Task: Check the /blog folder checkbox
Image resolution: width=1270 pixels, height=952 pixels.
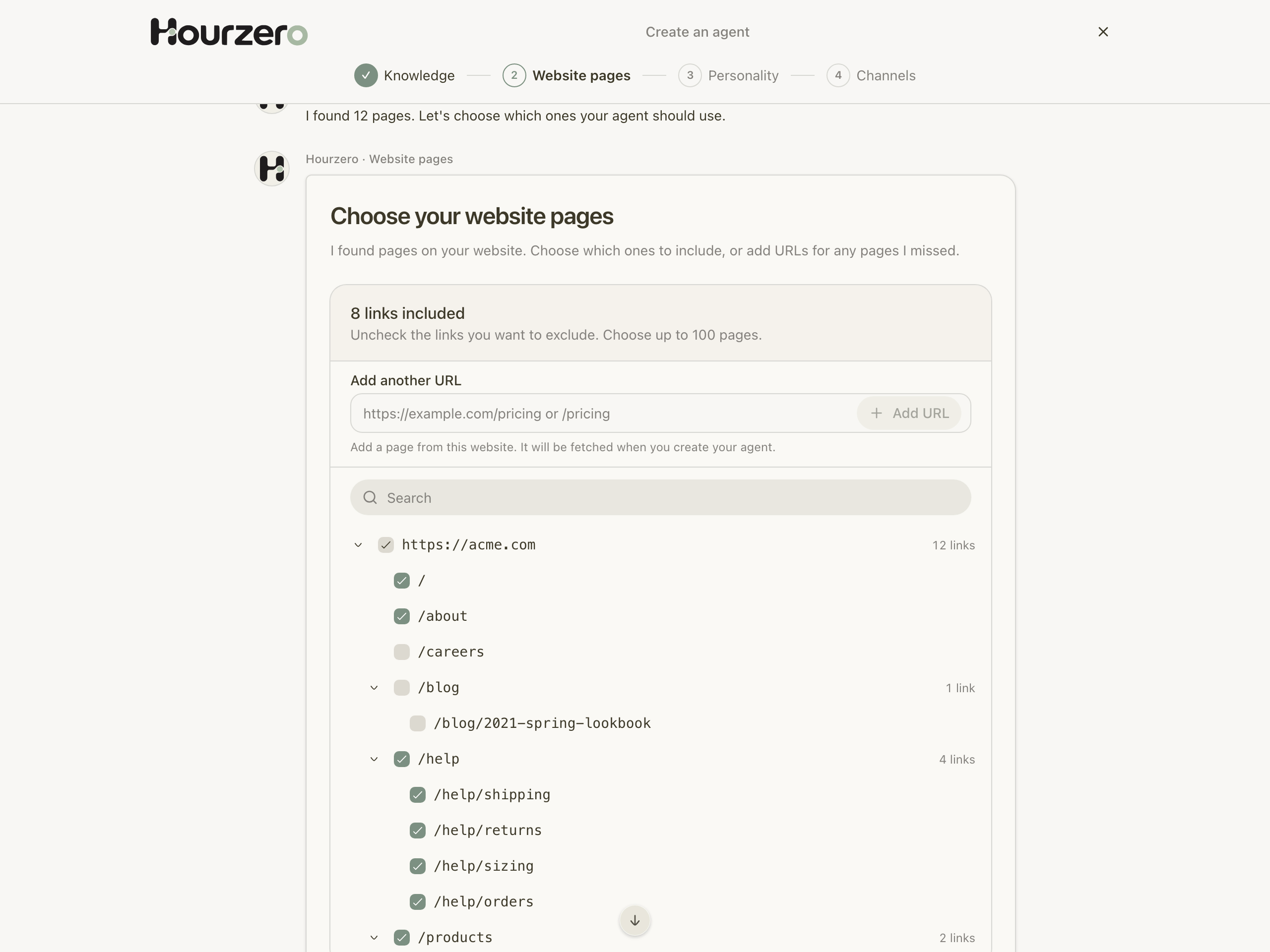Action: [402, 687]
